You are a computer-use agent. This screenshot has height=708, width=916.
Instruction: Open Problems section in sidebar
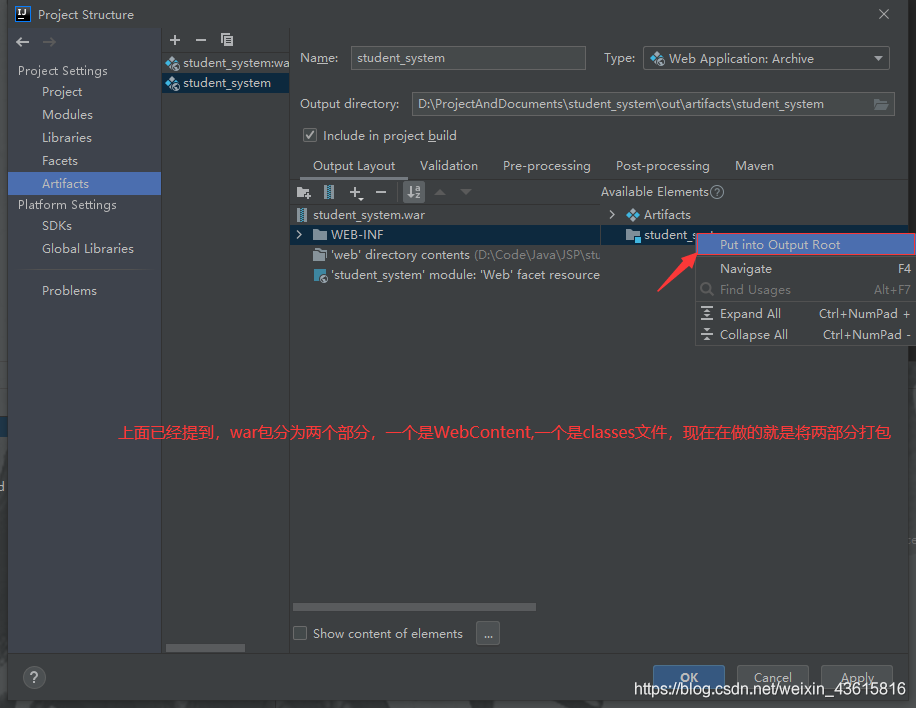pos(69,291)
